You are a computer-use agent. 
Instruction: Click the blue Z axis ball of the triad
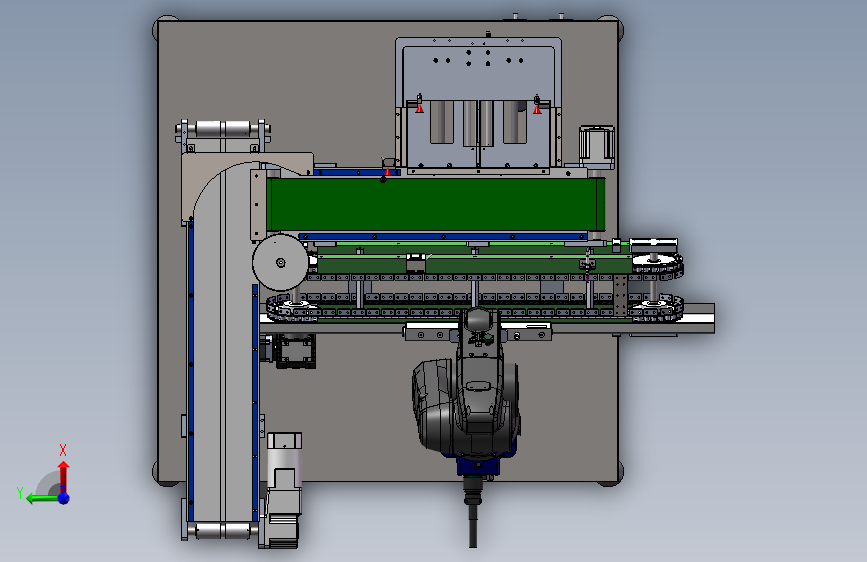pyautogui.click(x=64, y=498)
